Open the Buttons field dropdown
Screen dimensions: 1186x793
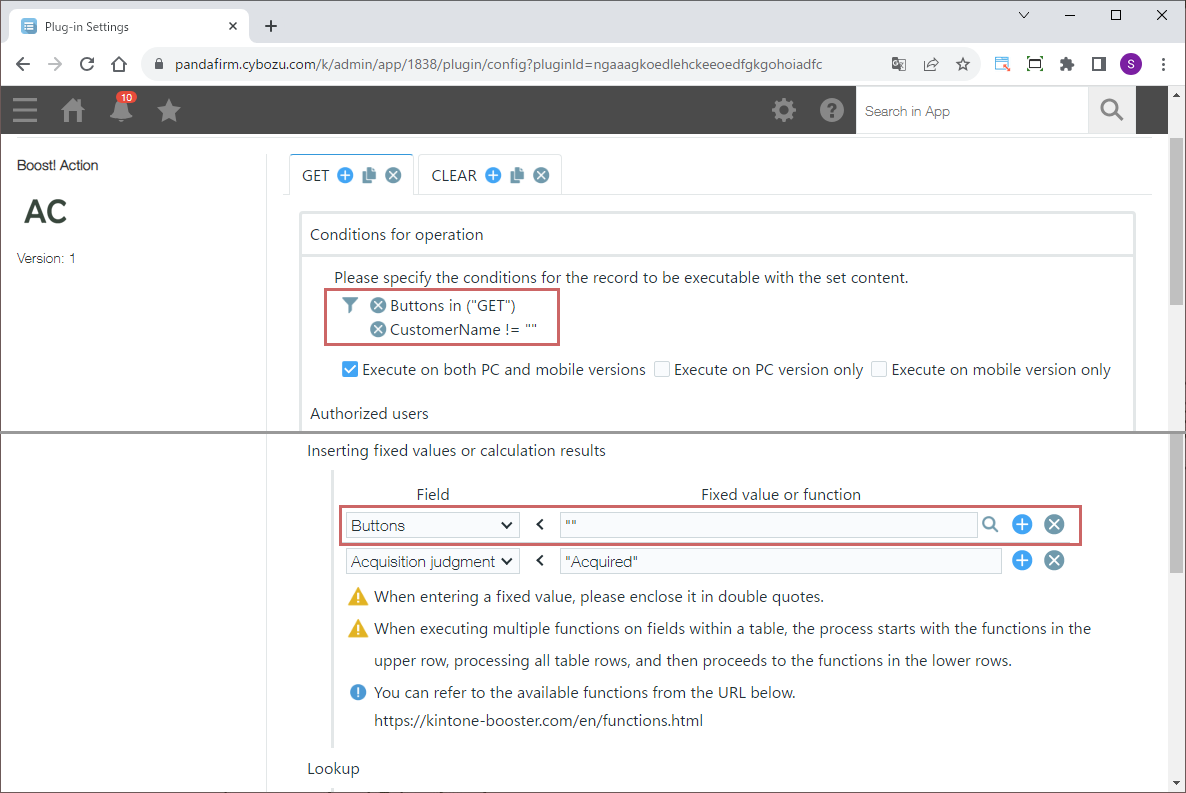[x=432, y=525]
